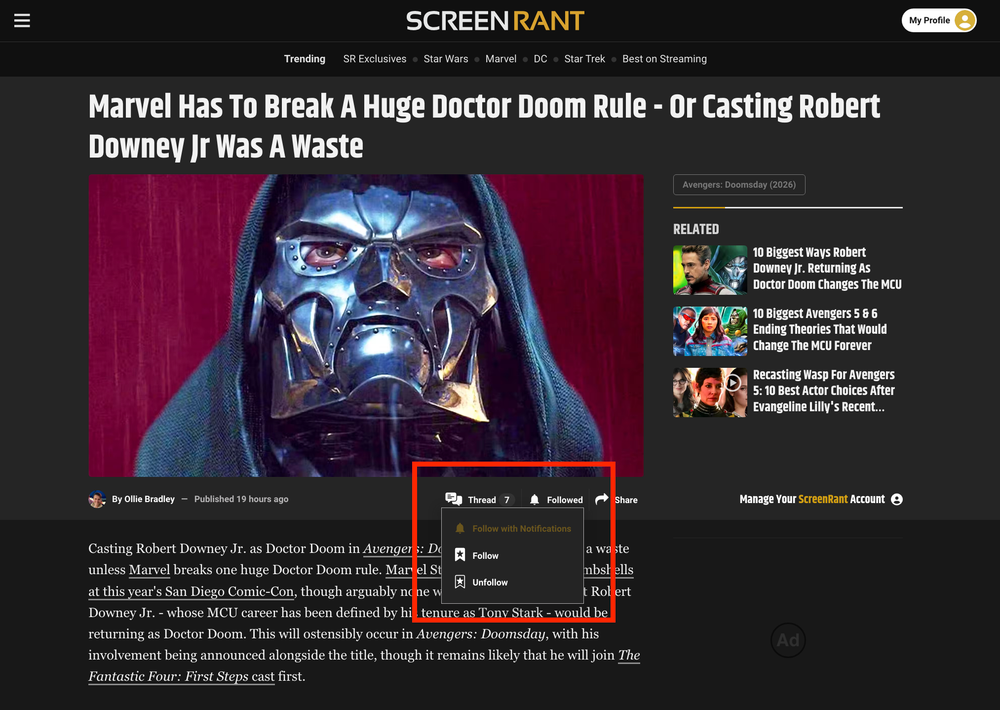Read 10 Biggest Ways Robert Downey Jr. Returning article
Screen dimensions: 1000x710
(827, 268)
